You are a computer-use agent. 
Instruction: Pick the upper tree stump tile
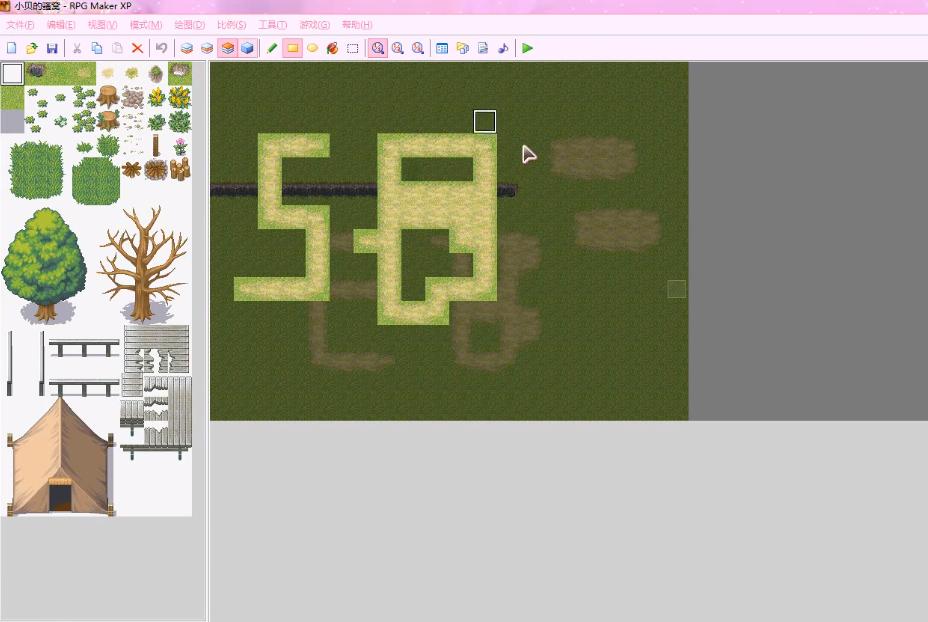point(108,96)
